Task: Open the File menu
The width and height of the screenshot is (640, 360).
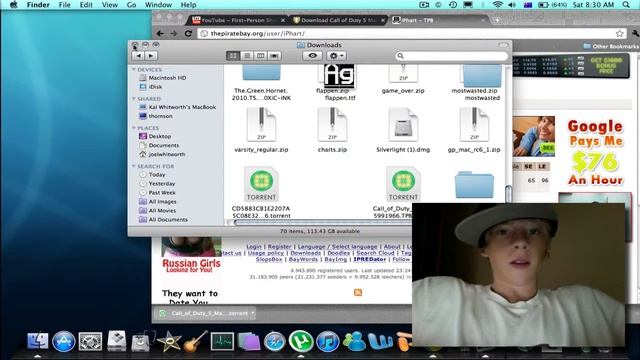Action: coord(64,5)
